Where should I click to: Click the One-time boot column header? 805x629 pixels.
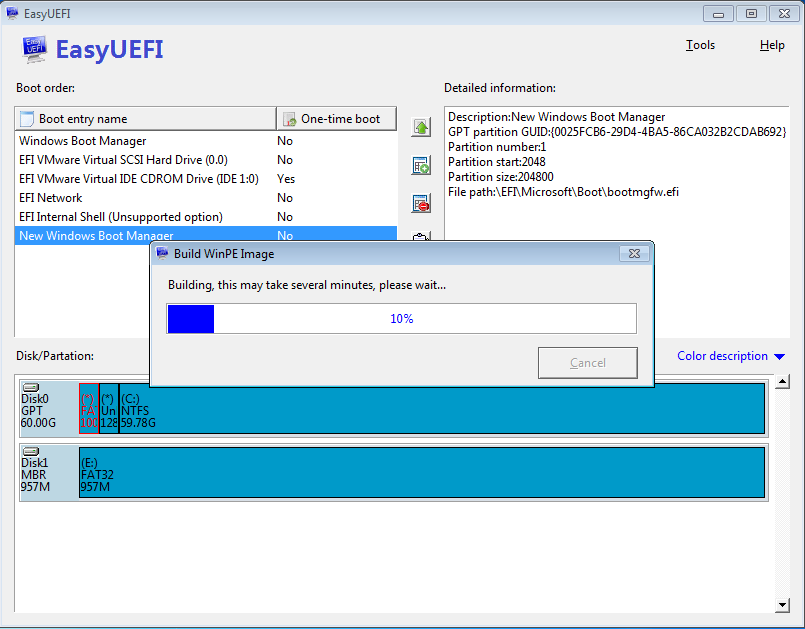point(336,119)
